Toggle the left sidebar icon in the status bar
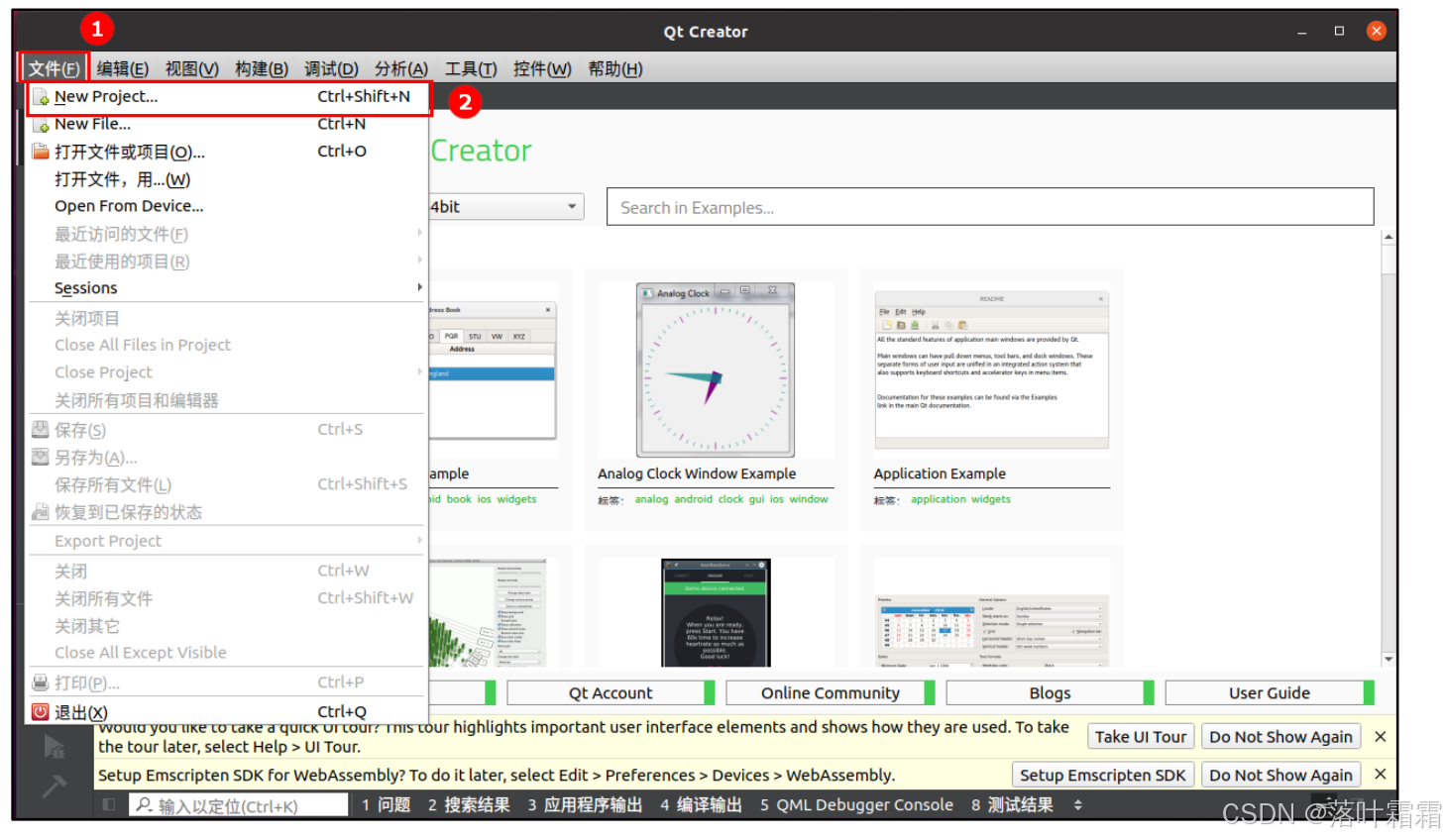This screenshot has height=840, width=1446. click(109, 805)
